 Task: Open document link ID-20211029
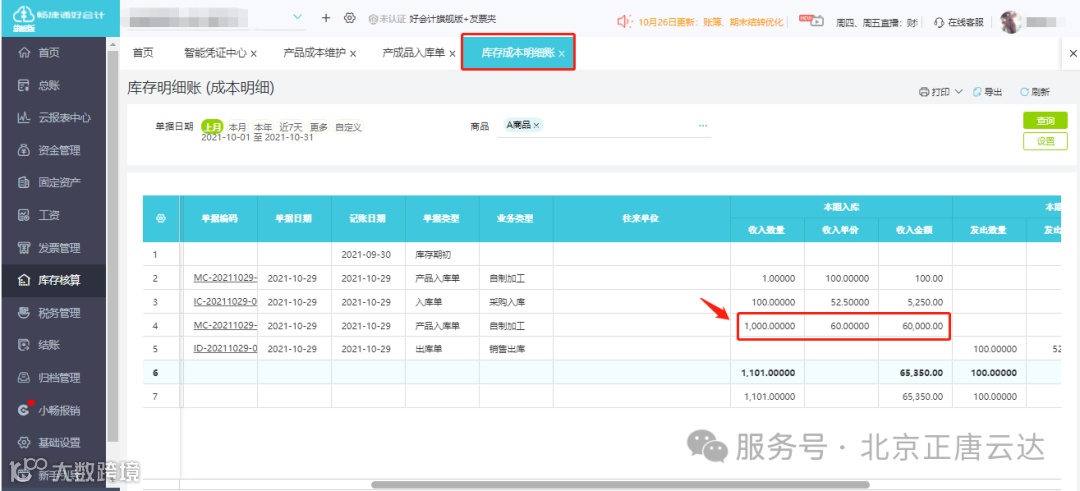point(226,348)
